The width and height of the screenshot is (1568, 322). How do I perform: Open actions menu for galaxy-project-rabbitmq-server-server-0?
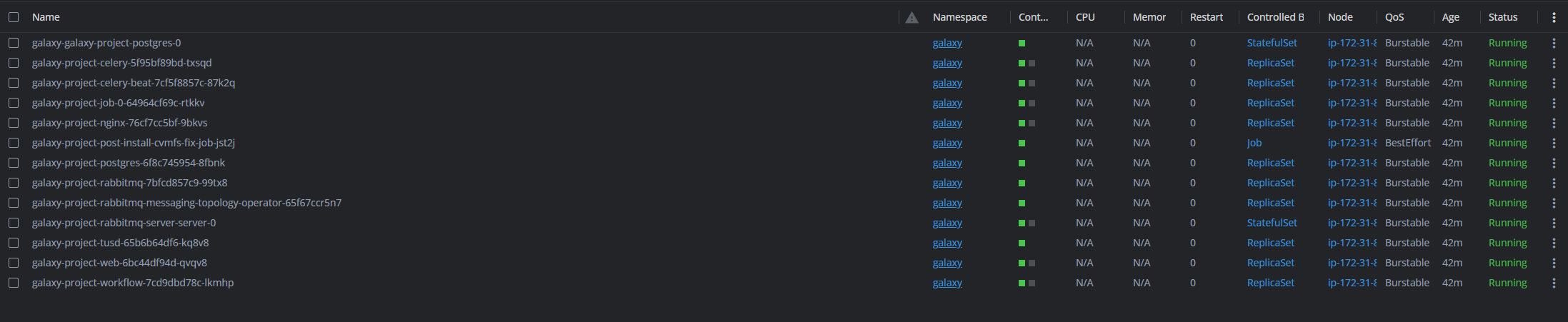(x=1554, y=223)
